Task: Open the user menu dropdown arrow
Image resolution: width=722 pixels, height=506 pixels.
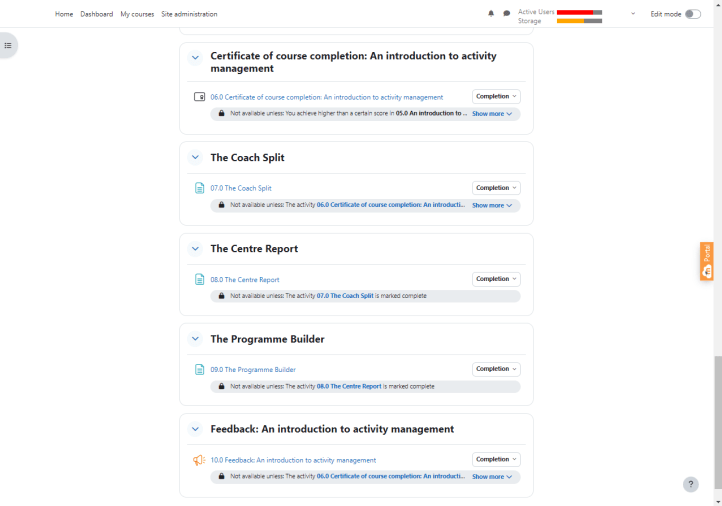Action: [633, 14]
